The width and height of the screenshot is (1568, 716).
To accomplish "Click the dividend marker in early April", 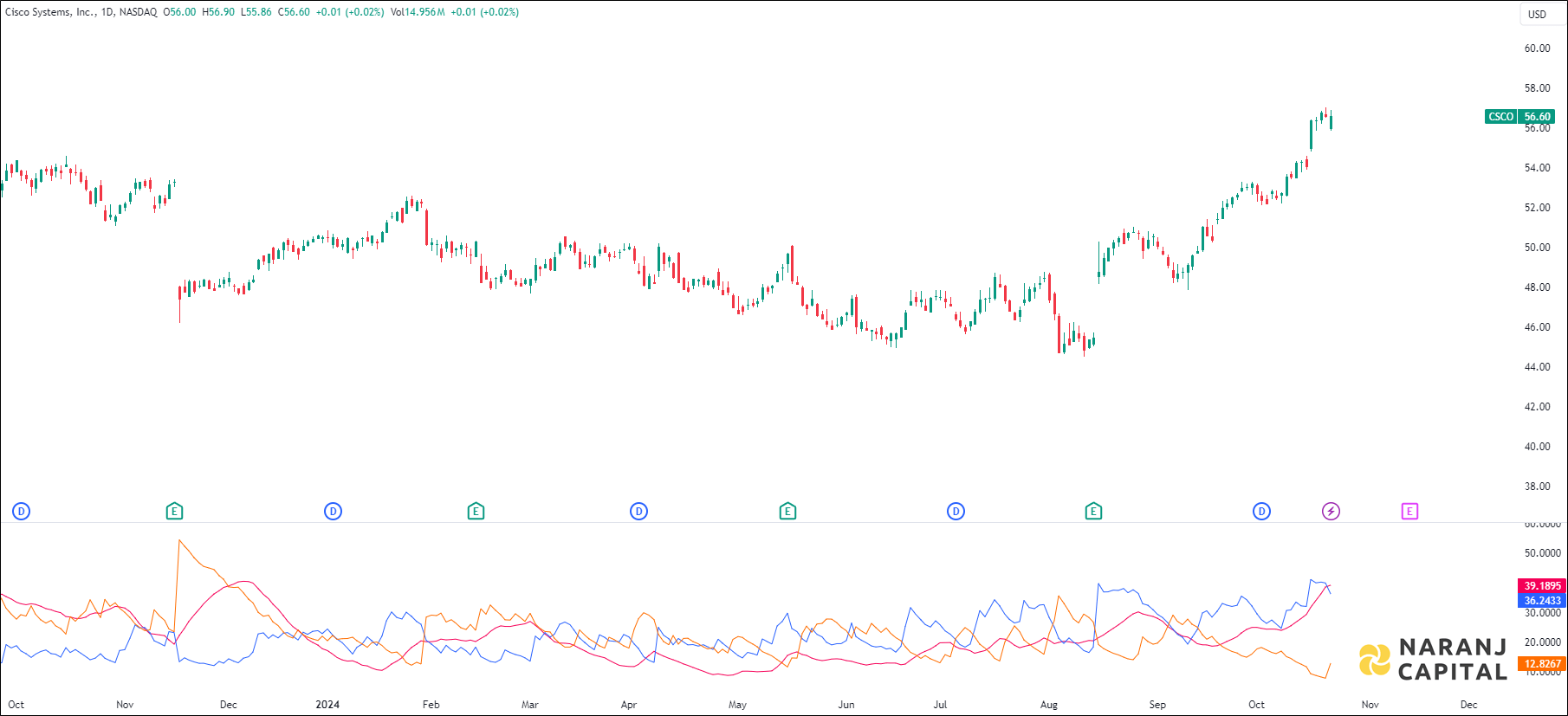I will click(639, 512).
